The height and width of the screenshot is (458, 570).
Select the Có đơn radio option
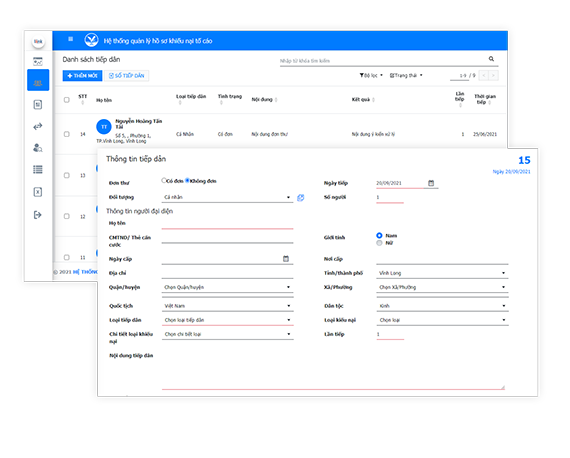point(164,180)
